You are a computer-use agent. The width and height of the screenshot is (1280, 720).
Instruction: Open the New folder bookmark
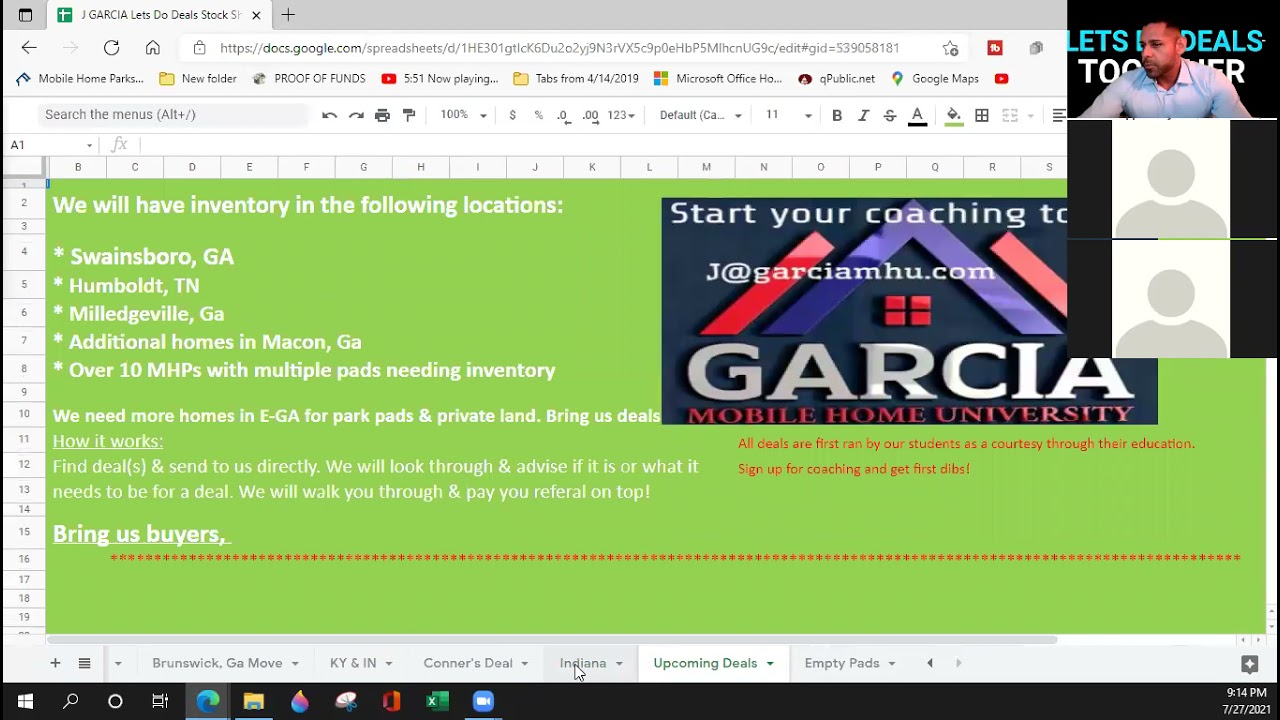tap(198, 78)
